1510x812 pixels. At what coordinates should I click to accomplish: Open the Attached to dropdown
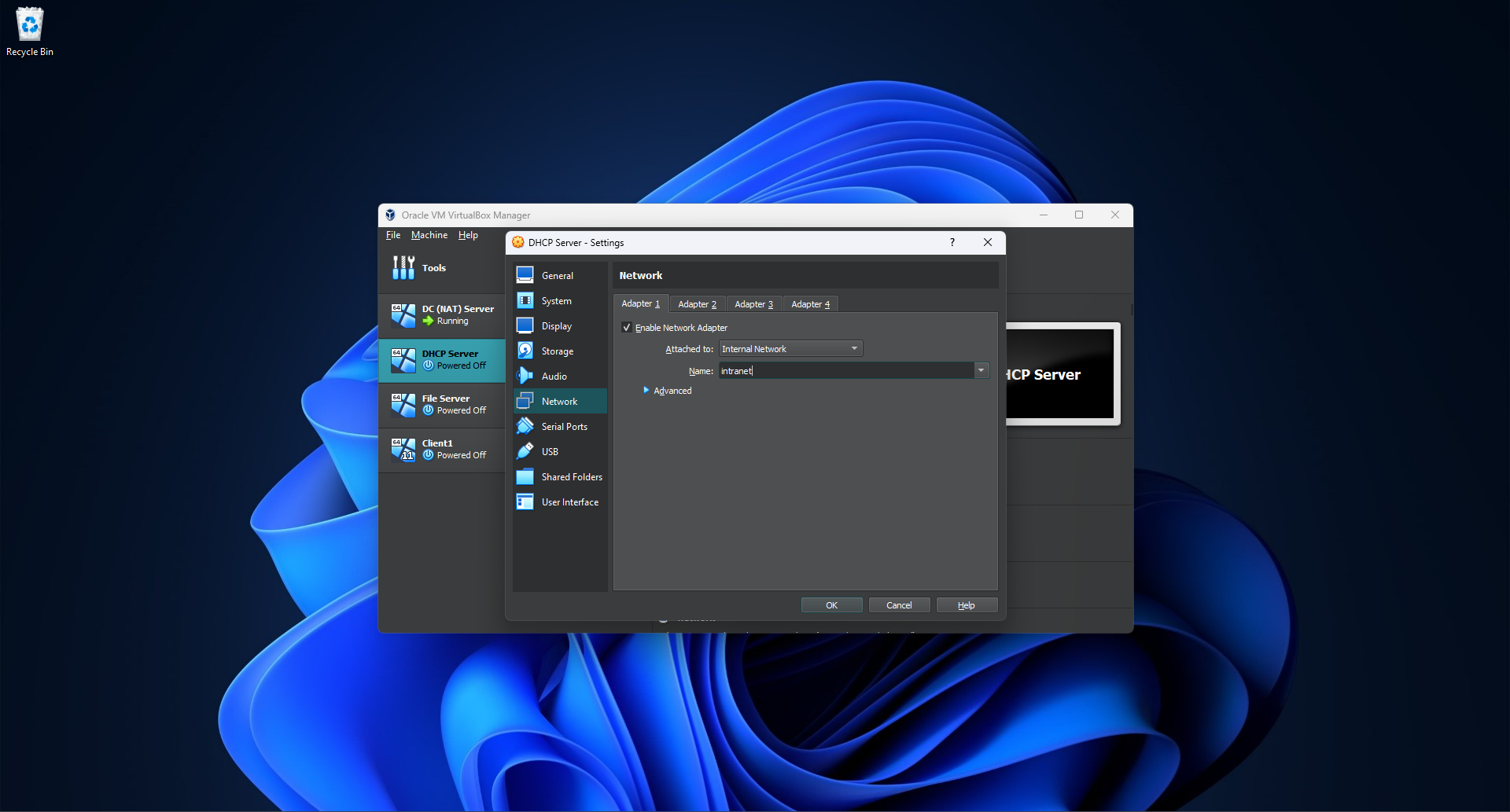(x=790, y=349)
